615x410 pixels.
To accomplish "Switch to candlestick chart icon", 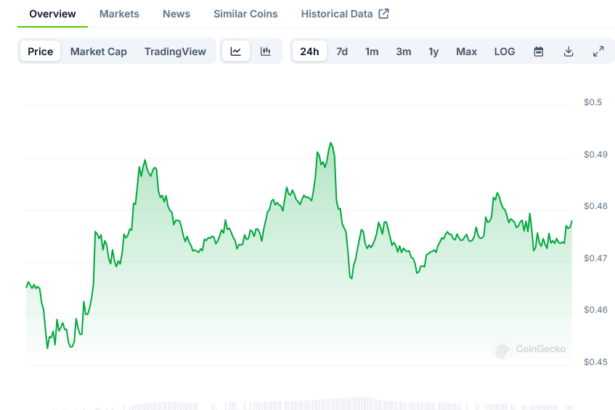I will pos(265,51).
